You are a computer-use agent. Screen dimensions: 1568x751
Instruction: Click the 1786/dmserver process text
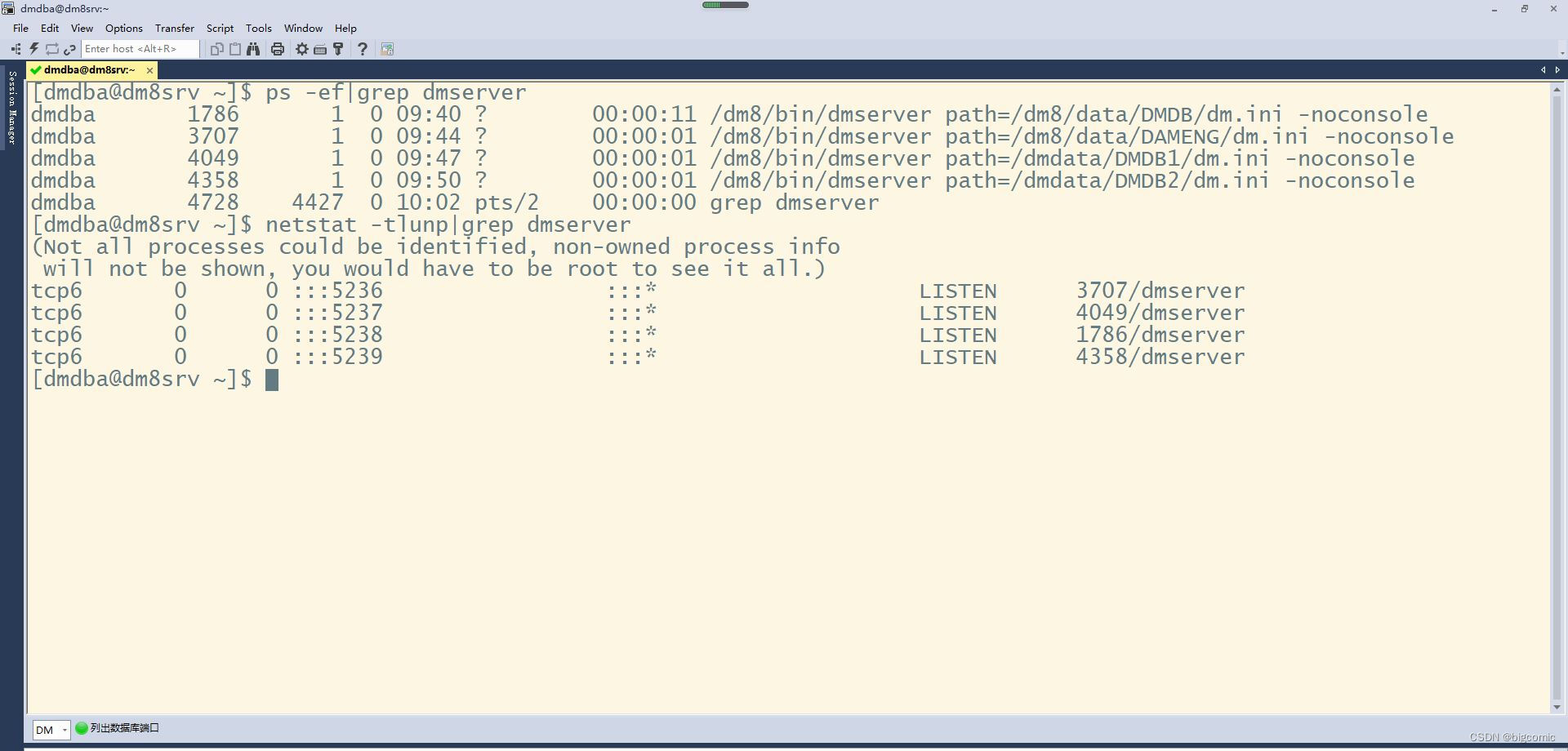pos(1160,335)
